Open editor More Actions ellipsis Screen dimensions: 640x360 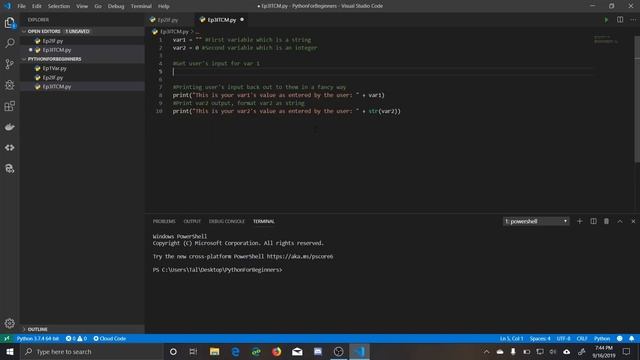point(633,20)
